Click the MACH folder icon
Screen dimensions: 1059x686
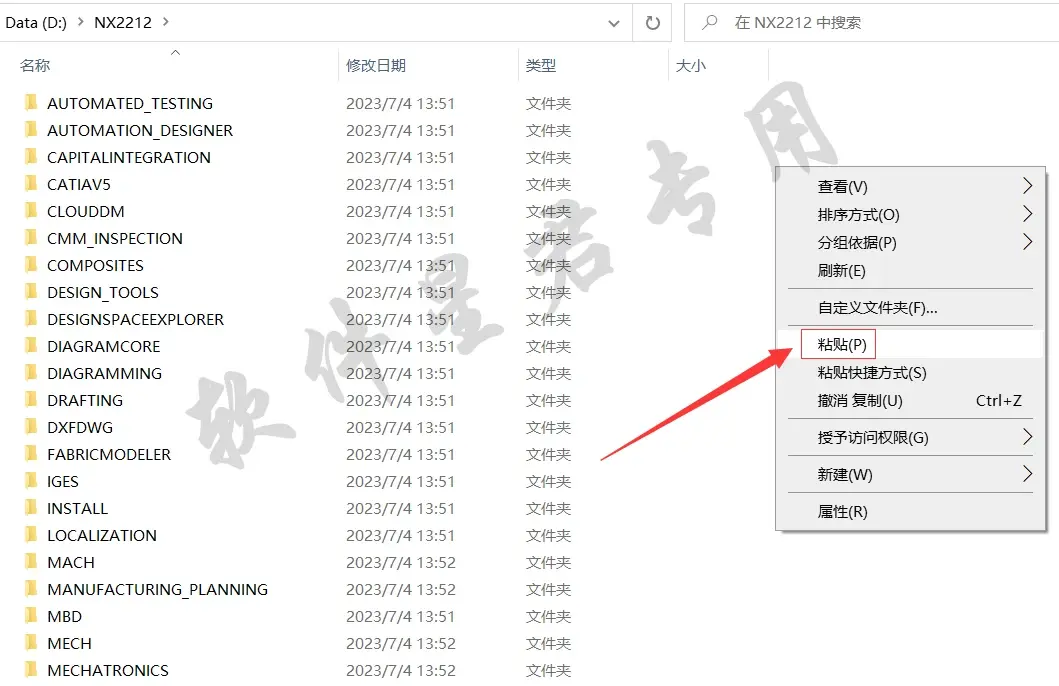point(30,562)
